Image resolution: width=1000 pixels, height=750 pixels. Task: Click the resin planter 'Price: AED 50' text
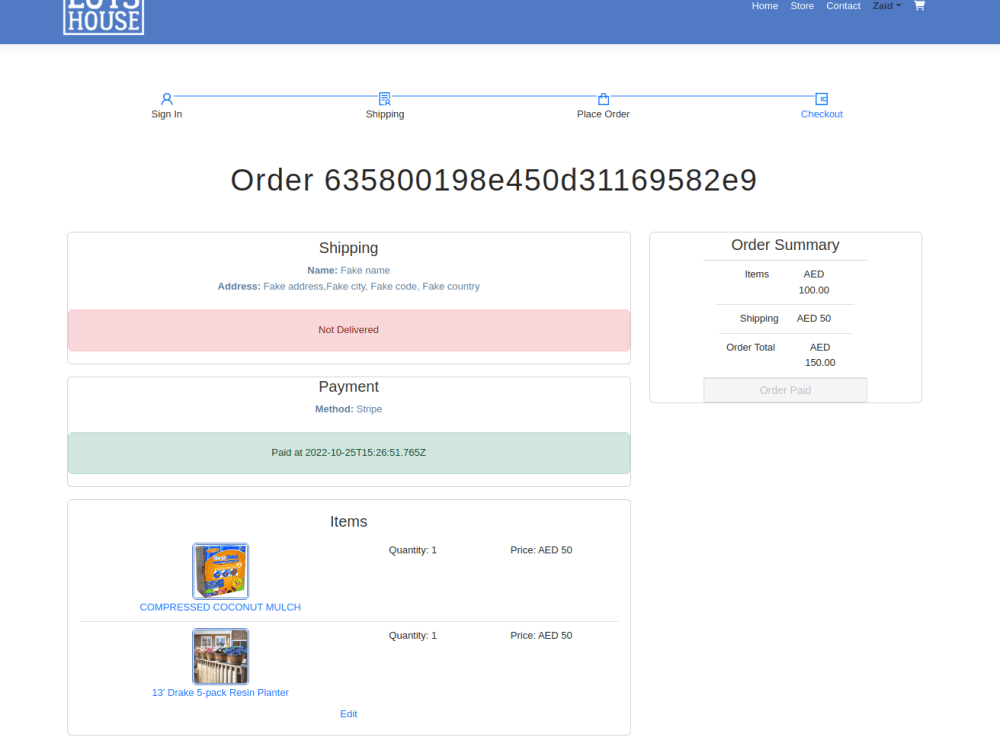click(x=541, y=635)
